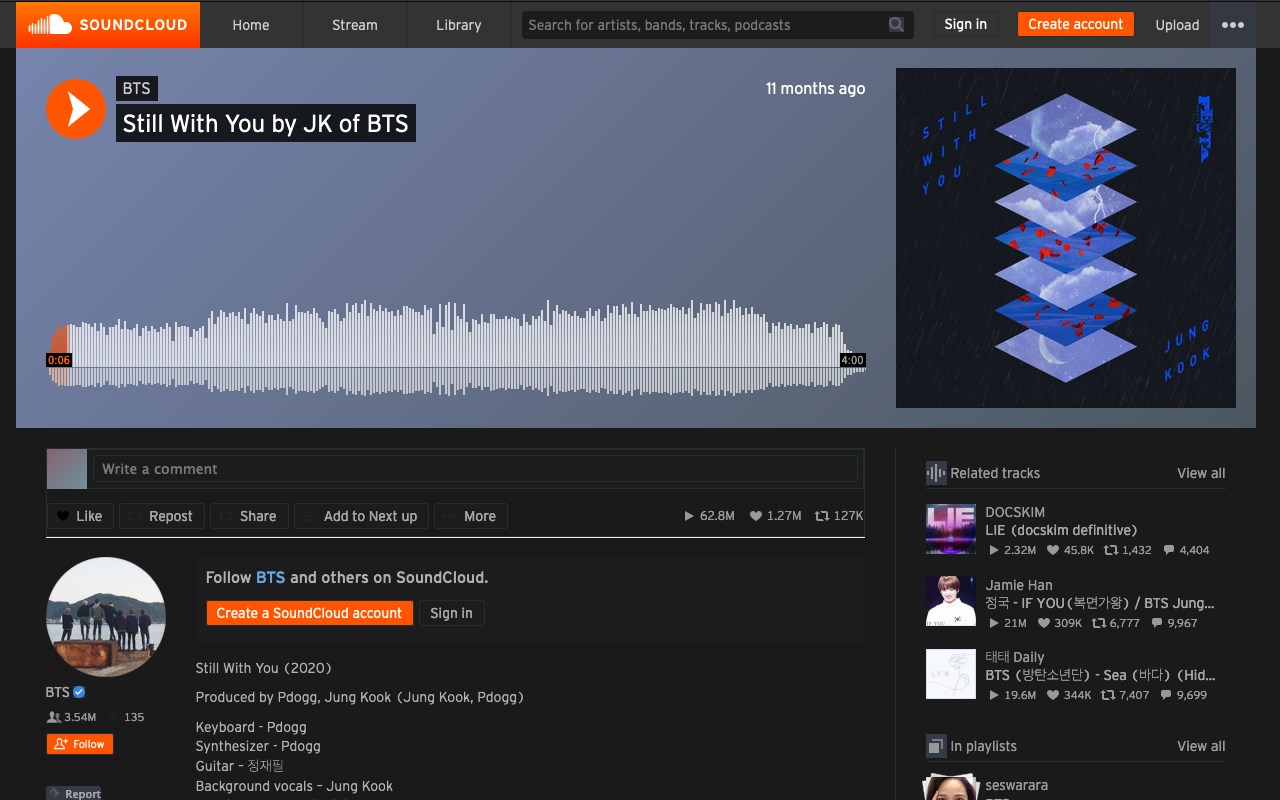Open the Library tab
The width and height of the screenshot is (1280, 800).
tap(459, 25)
